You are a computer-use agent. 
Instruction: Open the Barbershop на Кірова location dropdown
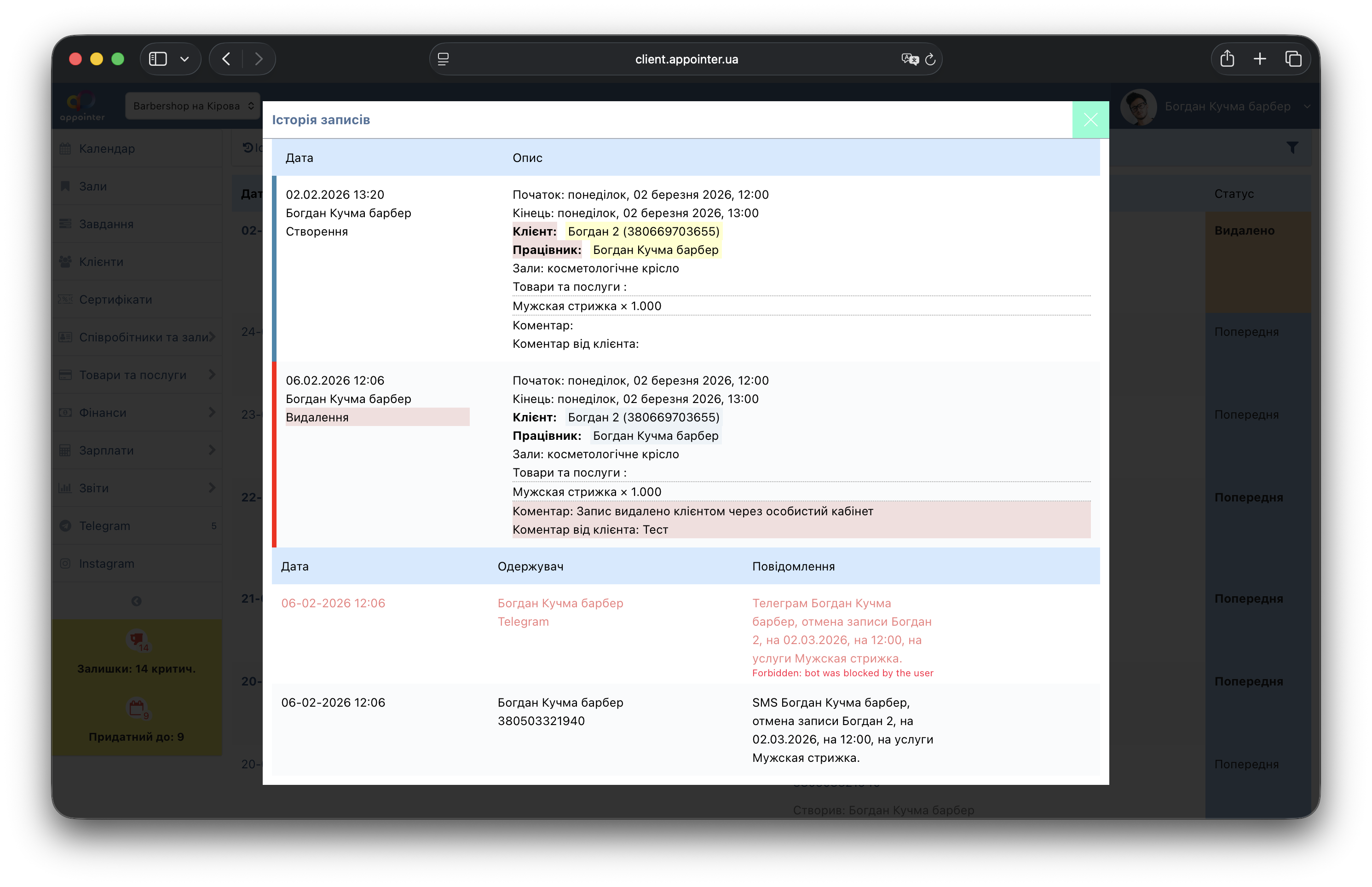pos(192,106)
